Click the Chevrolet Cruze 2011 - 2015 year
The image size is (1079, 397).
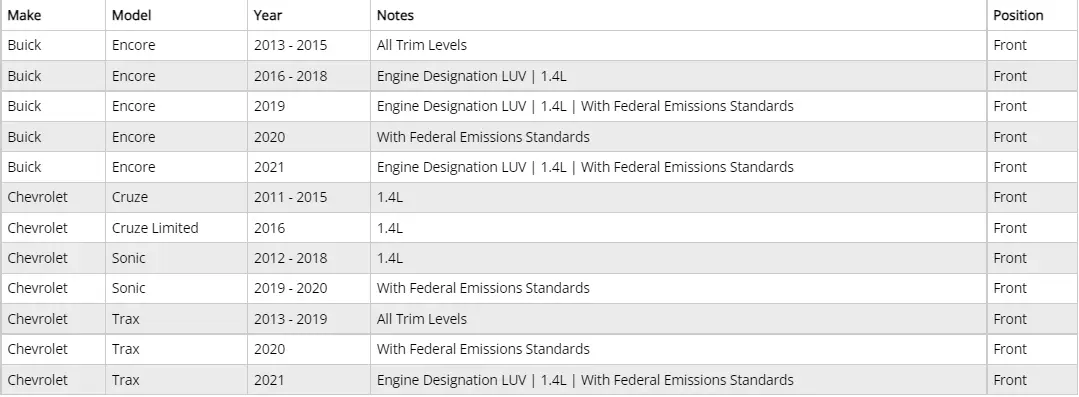tap(309, 197)
